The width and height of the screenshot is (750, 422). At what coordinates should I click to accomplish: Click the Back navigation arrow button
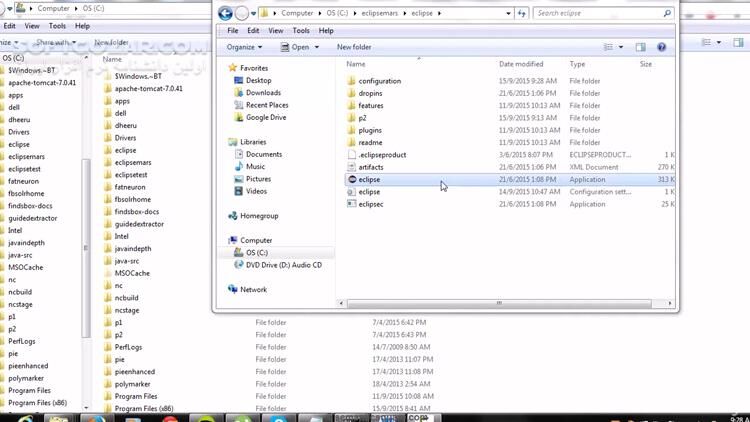pyautogui.click(x=225, y=13)
